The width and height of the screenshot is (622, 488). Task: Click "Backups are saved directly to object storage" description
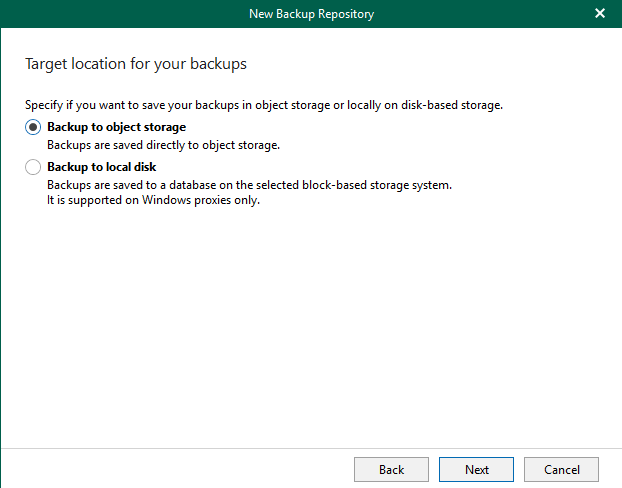tap(163, 144)
